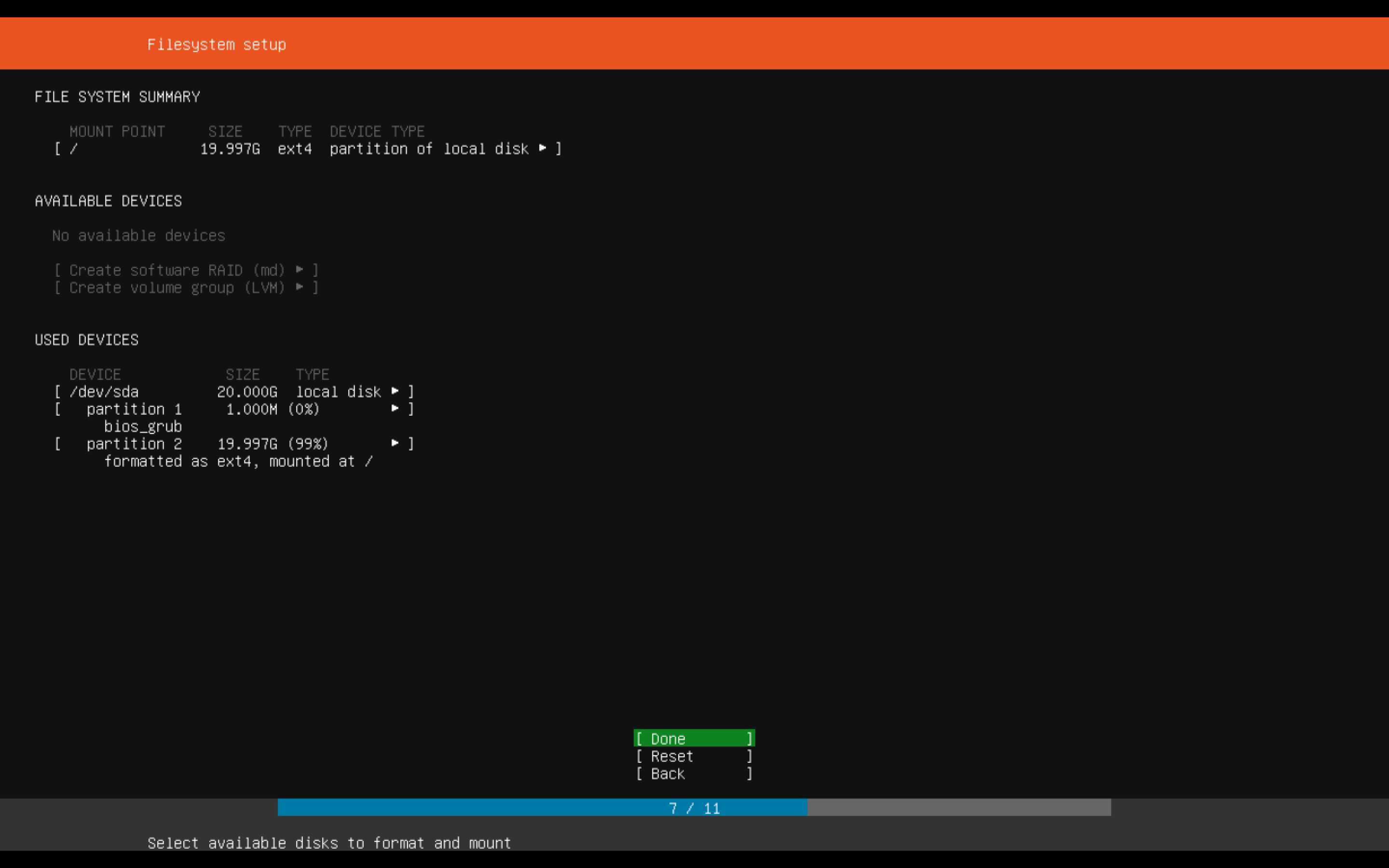Screen dimensions: 1389x868
Task: Click the DEVICE TYPE column header
Action: pos(377,132)
